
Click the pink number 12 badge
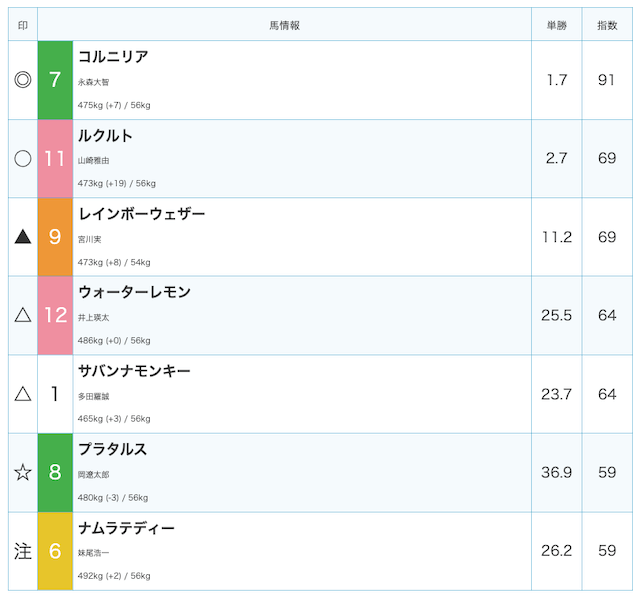click(x=55, y=315)
